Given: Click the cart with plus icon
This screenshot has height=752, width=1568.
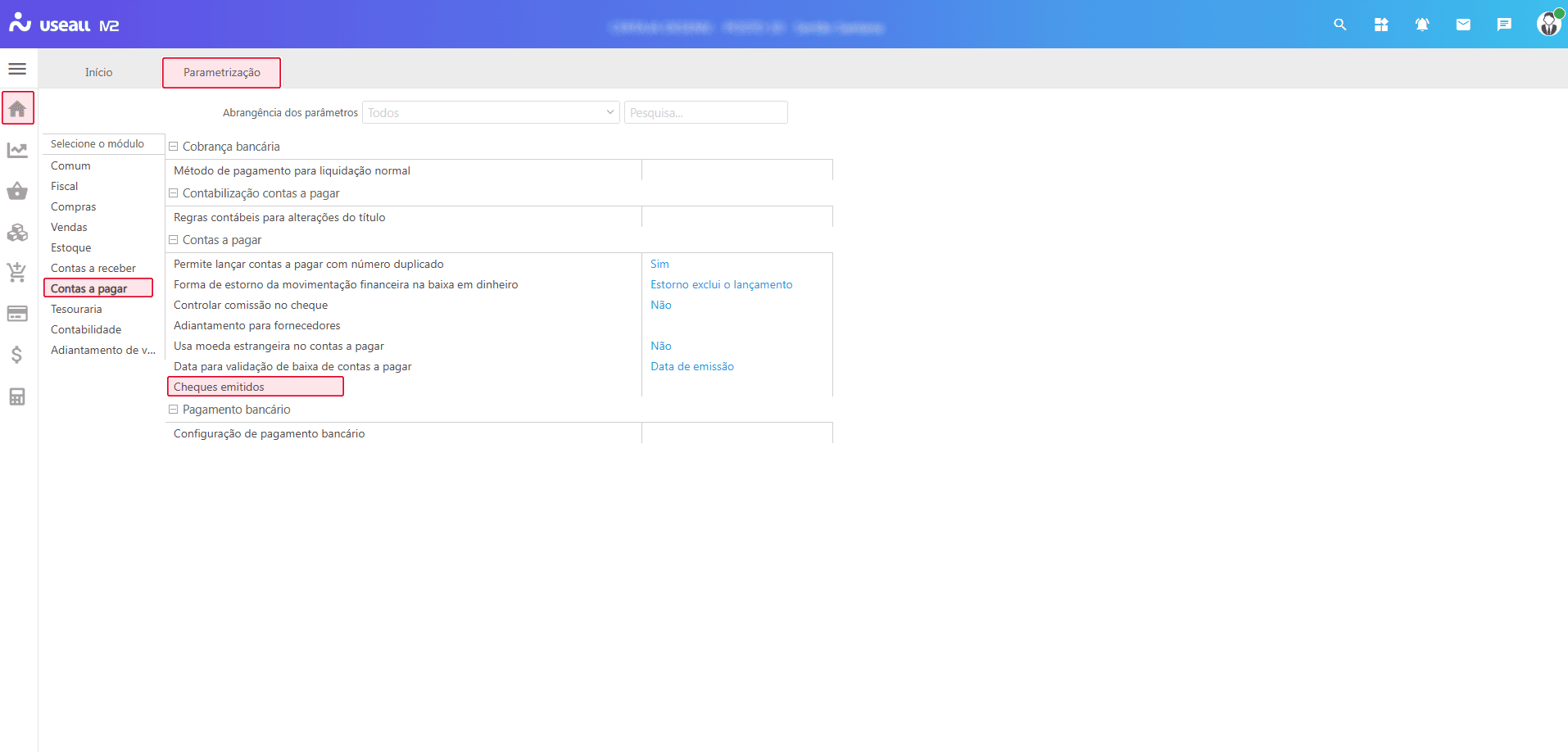Looking at the screenshot, I should pos(17,272).
